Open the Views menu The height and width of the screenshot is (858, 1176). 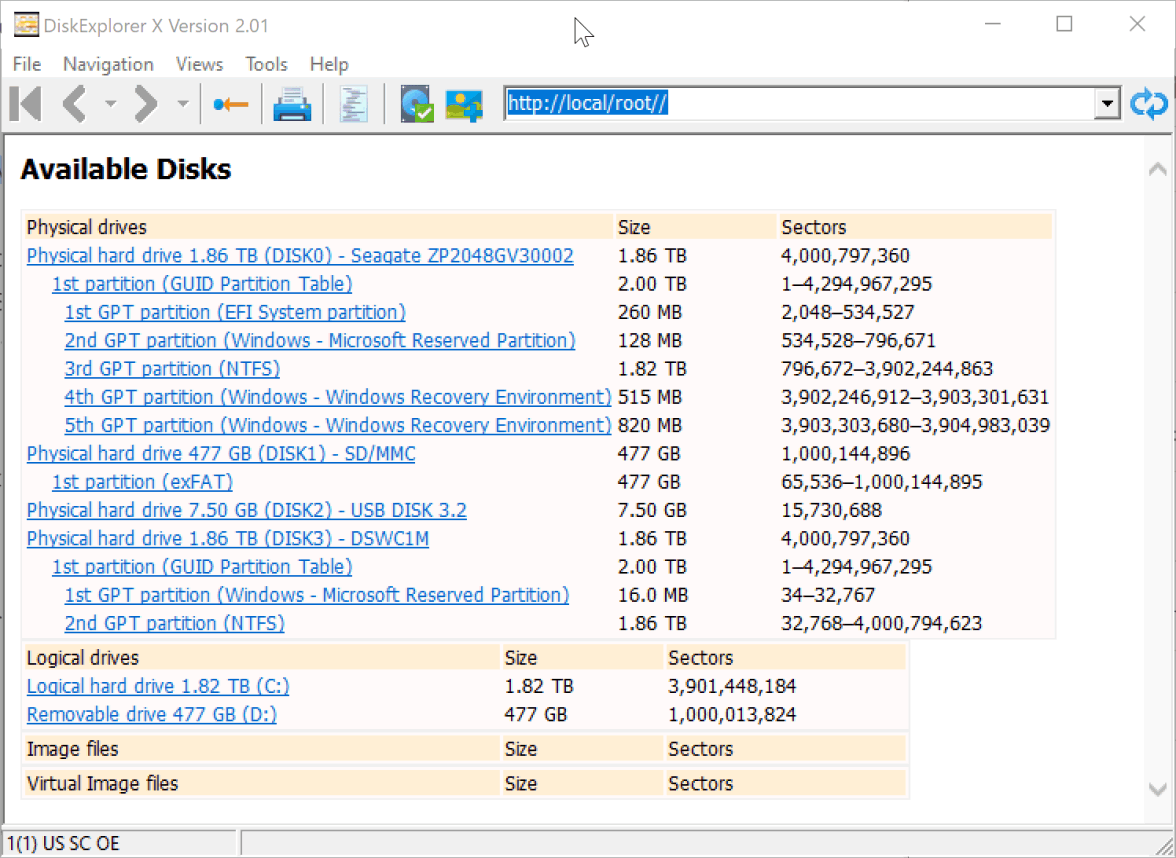[199, 64]
